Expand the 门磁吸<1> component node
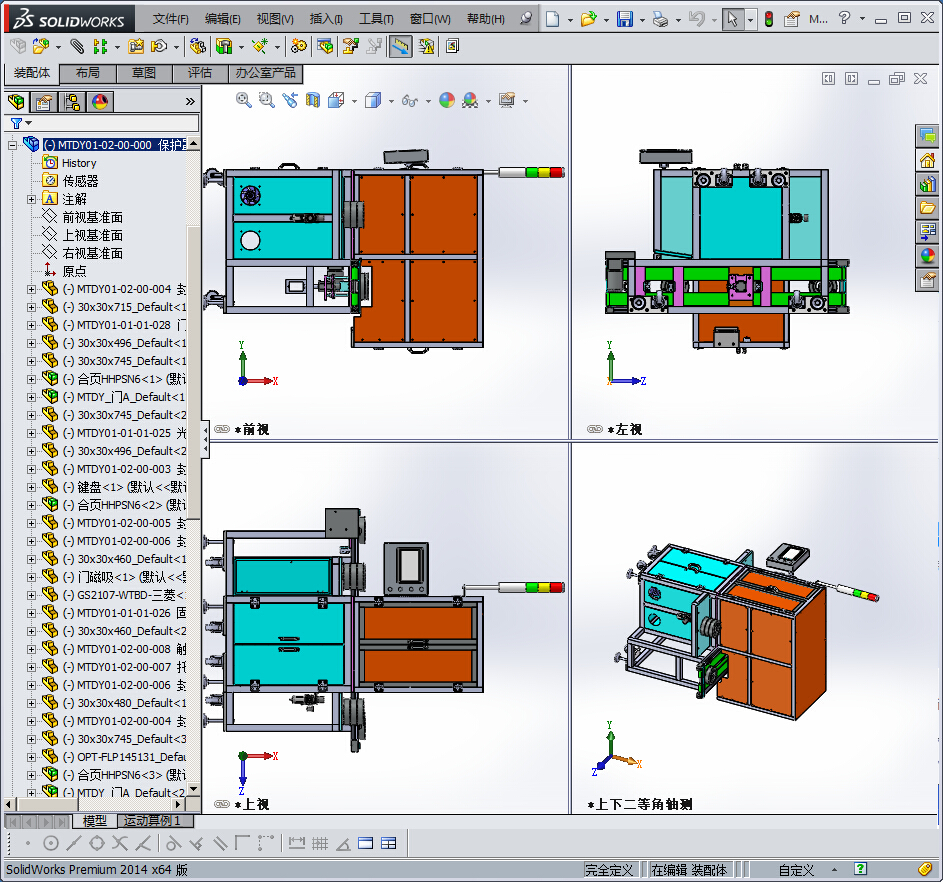Screen dimensions: 943x882 point(31,577)
